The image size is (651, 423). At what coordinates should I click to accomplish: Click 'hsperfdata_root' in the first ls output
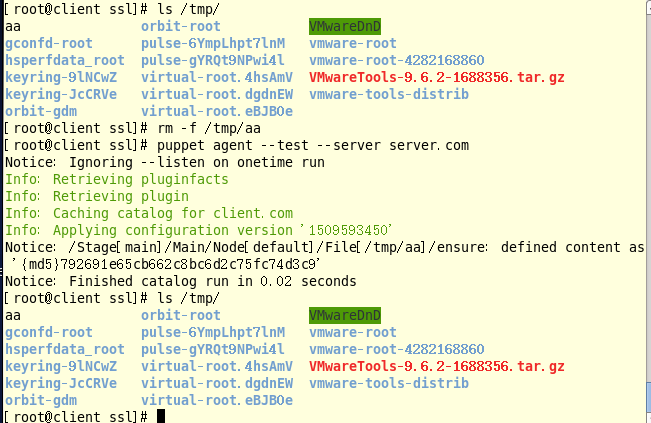[65, 61]
